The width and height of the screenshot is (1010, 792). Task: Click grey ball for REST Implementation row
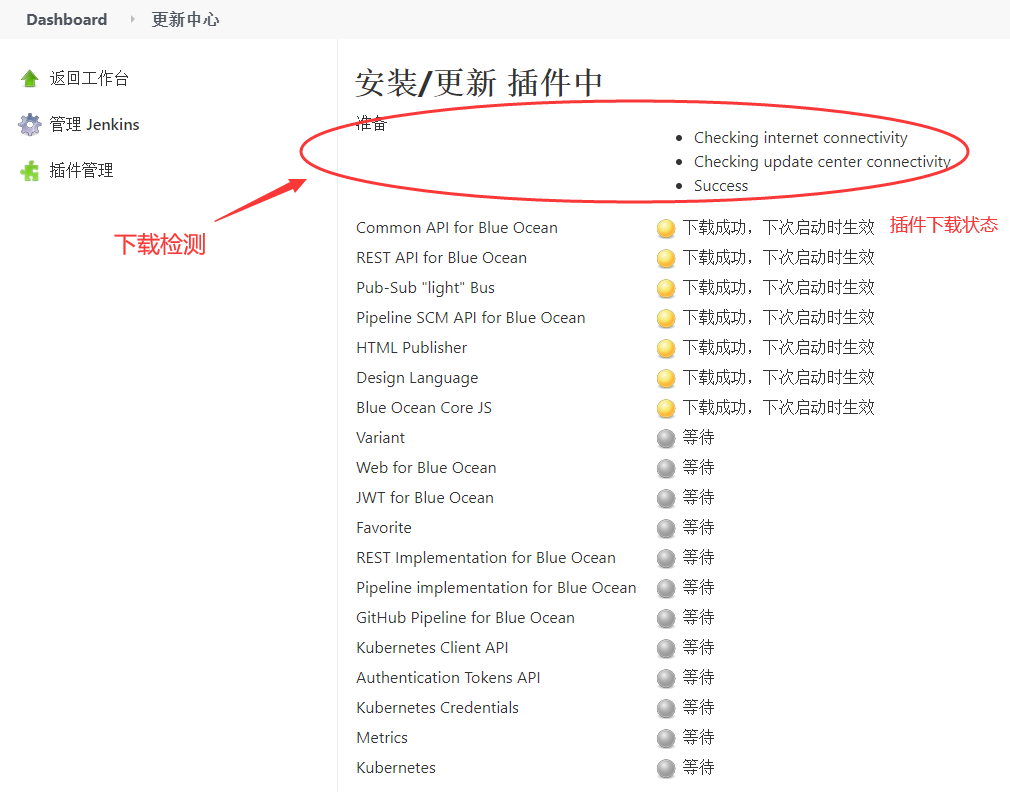pyautogui.click(x=666, y=558)
